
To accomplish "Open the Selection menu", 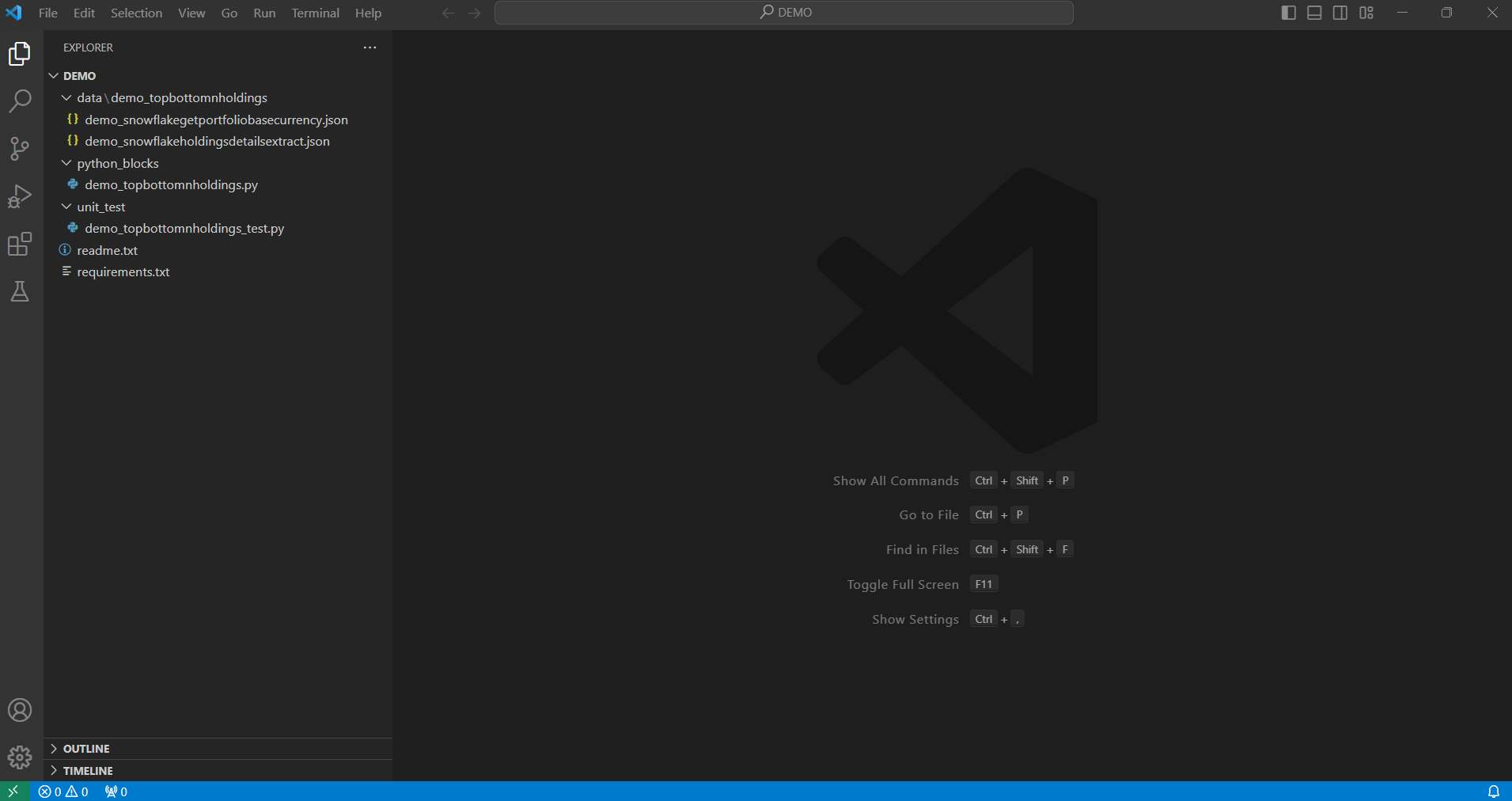I will 136,13.
